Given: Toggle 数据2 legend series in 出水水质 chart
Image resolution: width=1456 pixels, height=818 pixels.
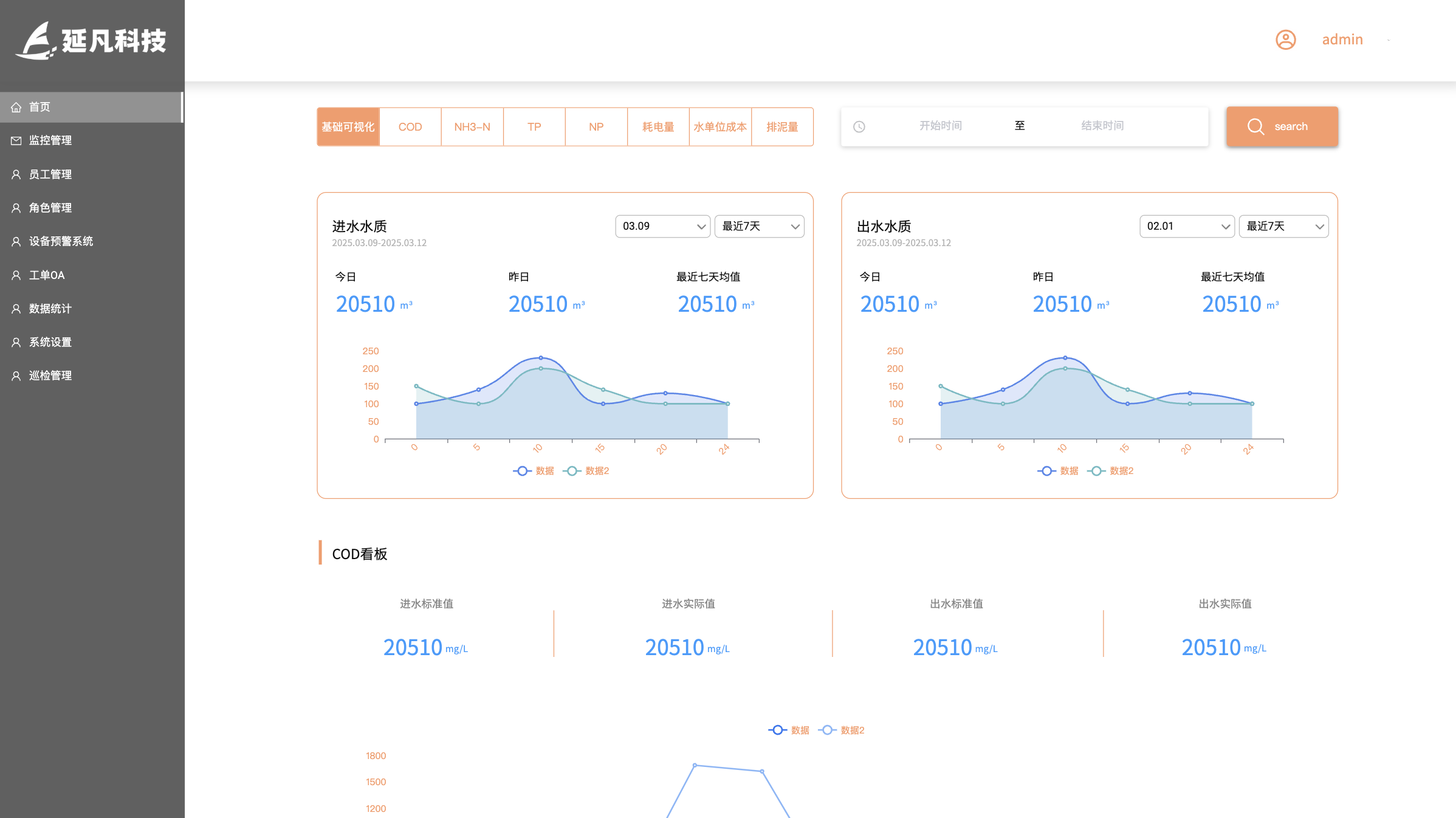Looking at the screenshot, I should pyautogui.click(x=1111, y=471).
